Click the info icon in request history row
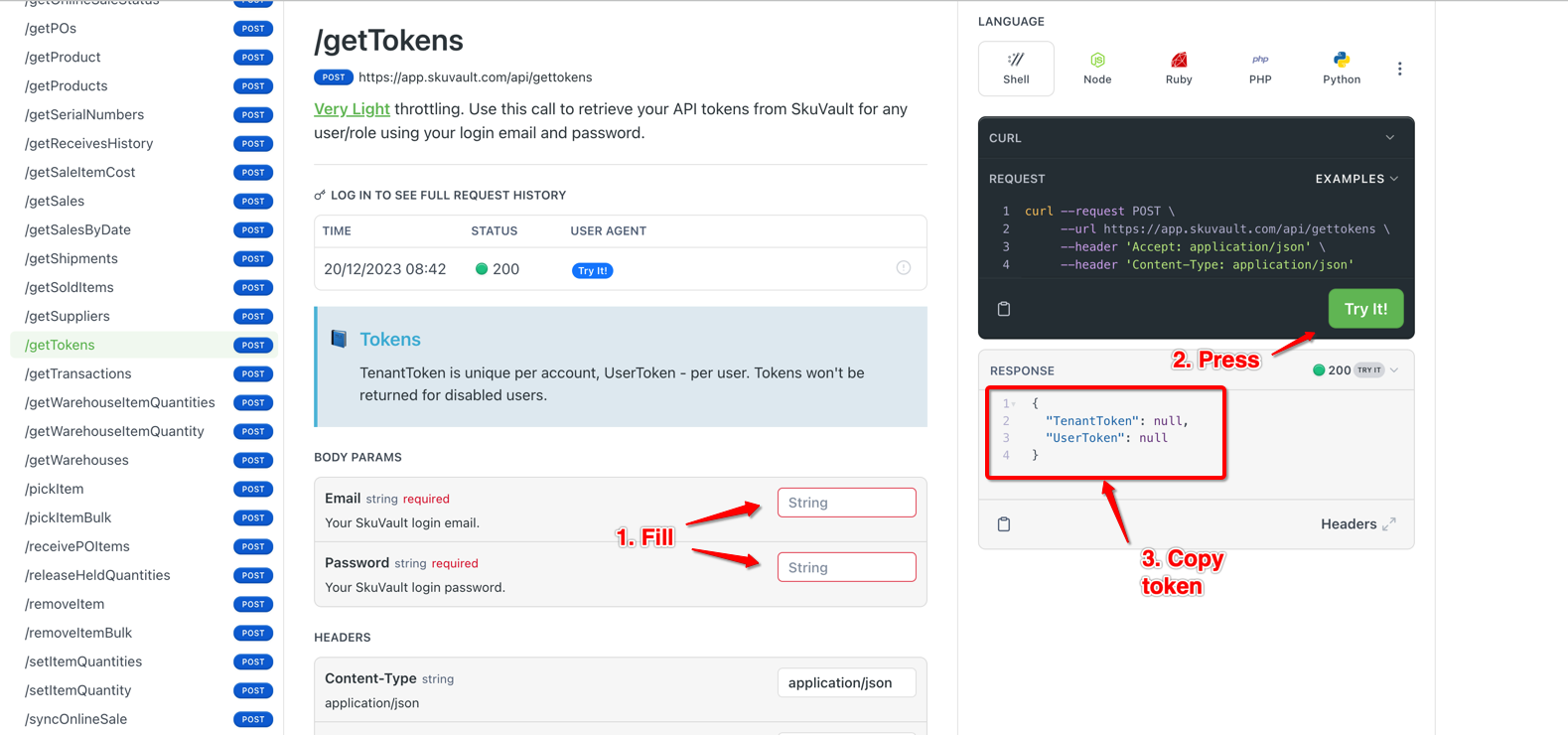Image resolution: width=1568 pixels, height=735 pixels. click(x=903, y=268)
